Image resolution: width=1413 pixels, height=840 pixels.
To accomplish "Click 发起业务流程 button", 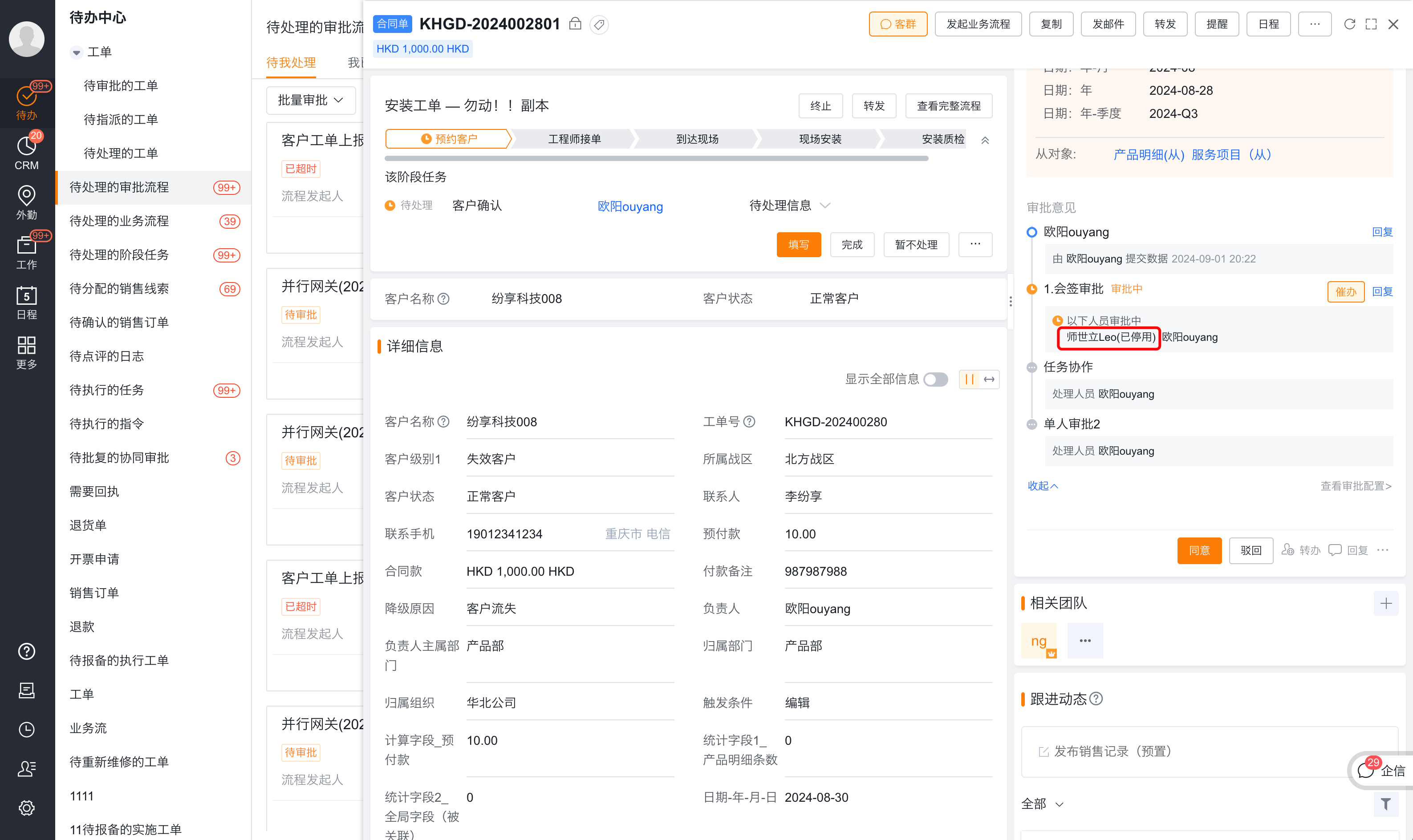I will 978,24.
